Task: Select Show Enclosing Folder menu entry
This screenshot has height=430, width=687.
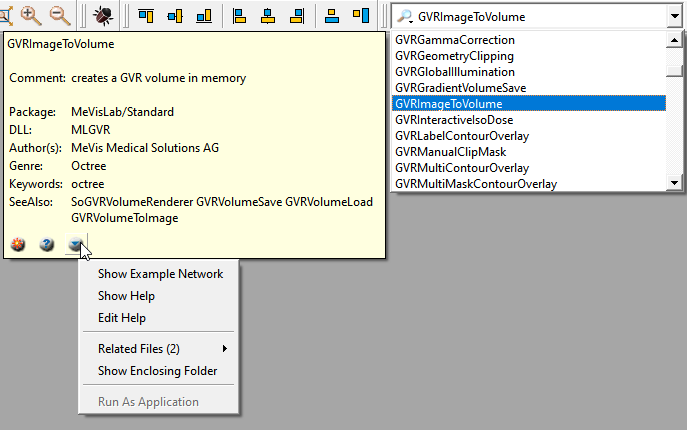Action: pos(157,371)
